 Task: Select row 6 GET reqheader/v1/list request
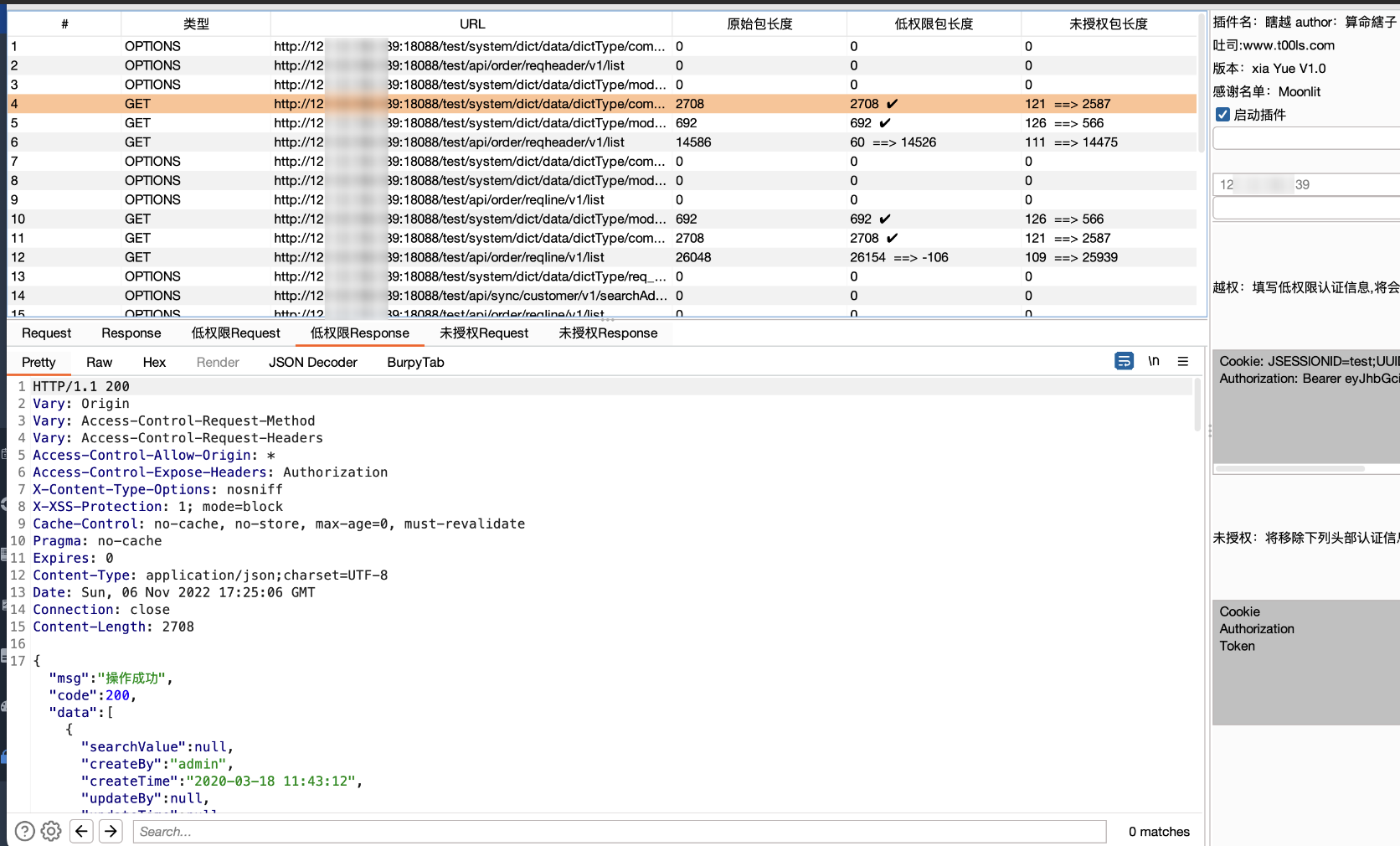pyautogui.click(x=602, y=142)
